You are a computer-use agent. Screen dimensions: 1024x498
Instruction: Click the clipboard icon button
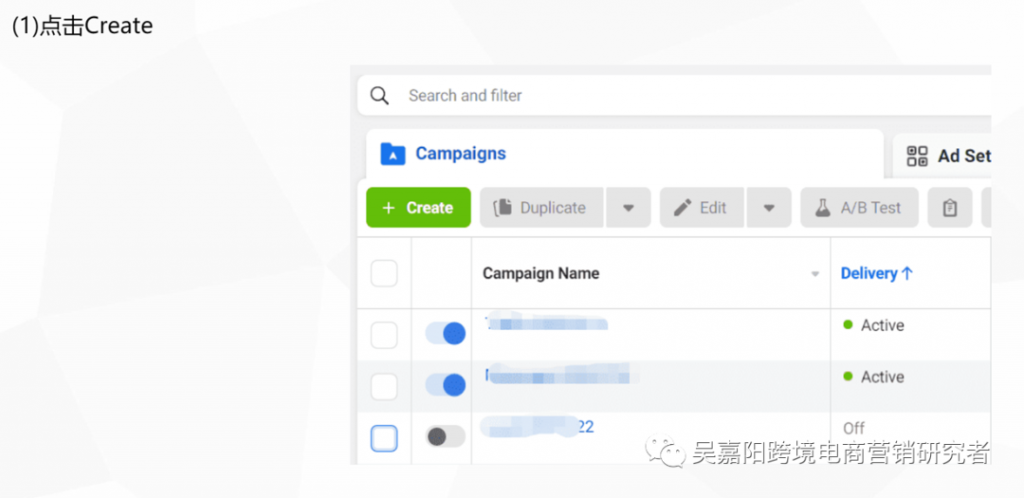click(950, 208)
